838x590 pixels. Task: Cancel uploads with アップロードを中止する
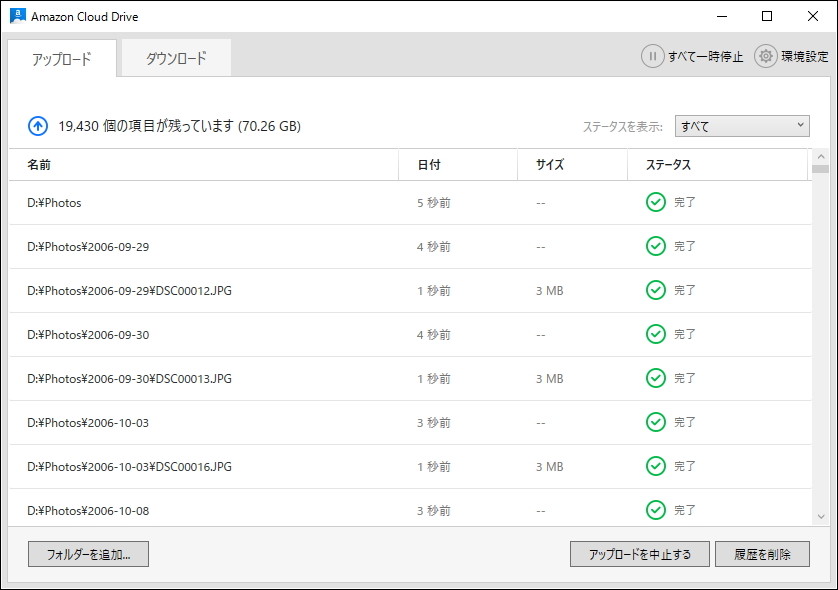(x=640, y=553)
